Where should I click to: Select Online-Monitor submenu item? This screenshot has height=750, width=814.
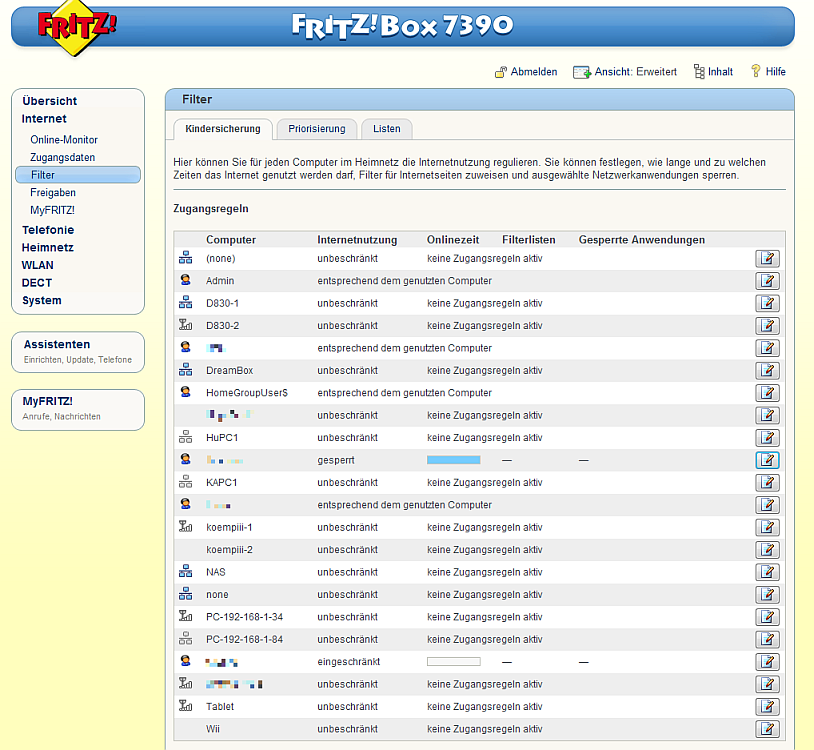coord(64,140)
